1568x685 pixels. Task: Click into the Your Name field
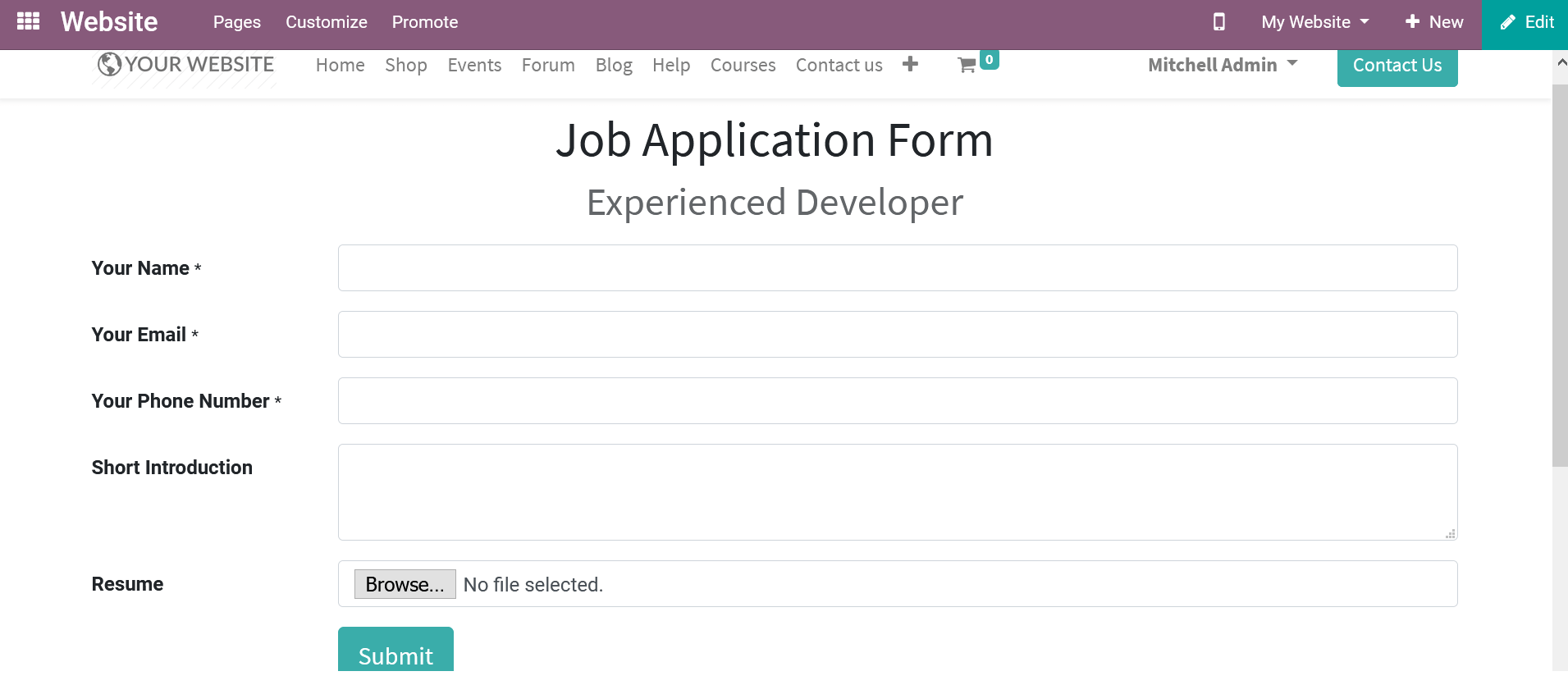[x=897, y=267]
